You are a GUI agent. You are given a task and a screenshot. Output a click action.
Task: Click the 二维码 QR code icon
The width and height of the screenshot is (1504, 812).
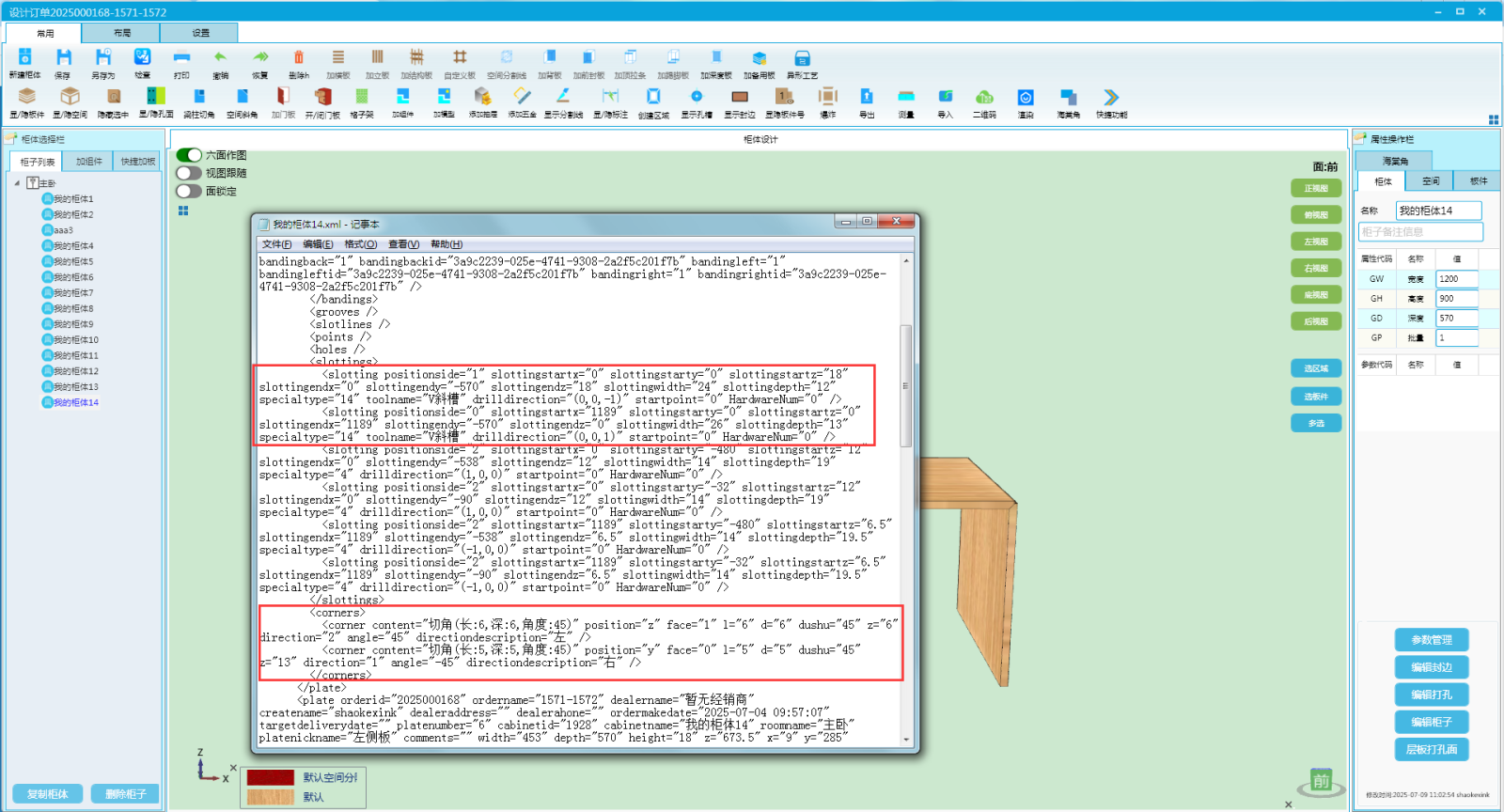coord(984,97)
